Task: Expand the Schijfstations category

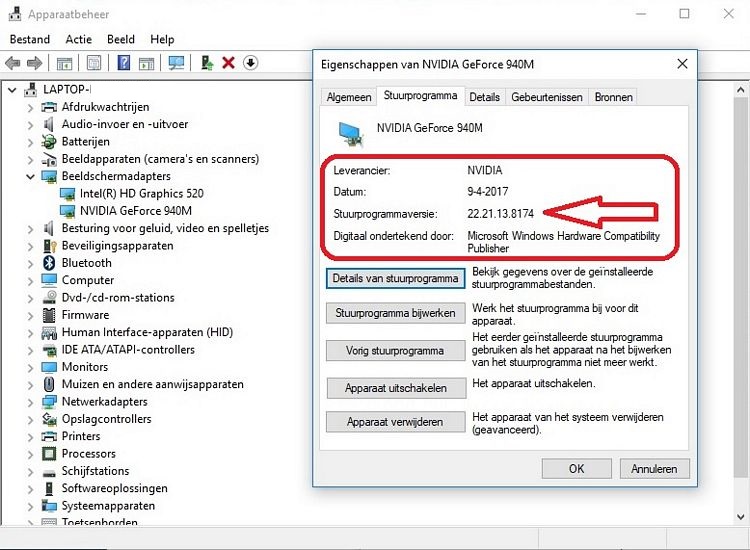Action: 30,472
